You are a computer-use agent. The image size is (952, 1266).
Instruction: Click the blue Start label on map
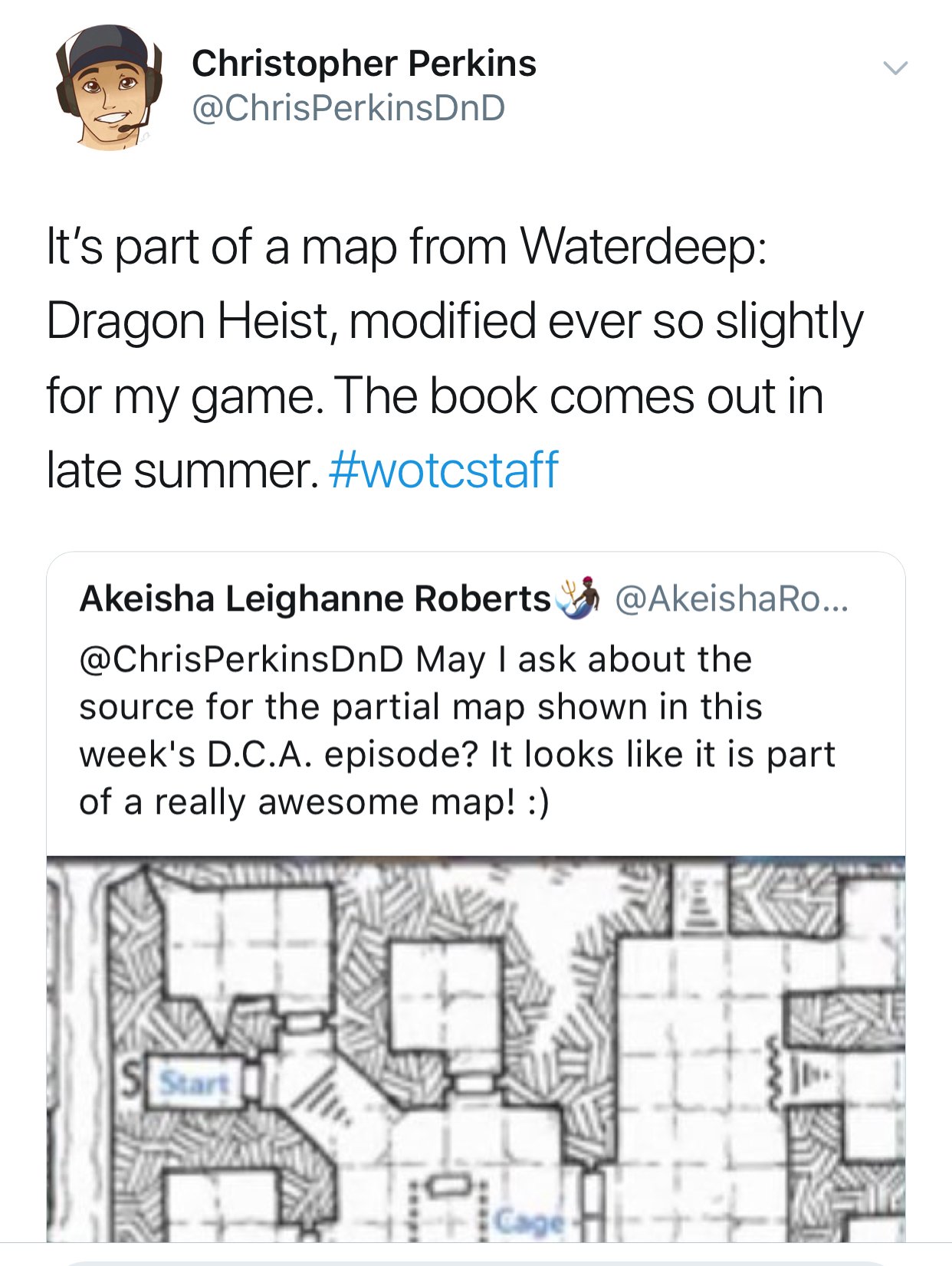(194, 1083)
